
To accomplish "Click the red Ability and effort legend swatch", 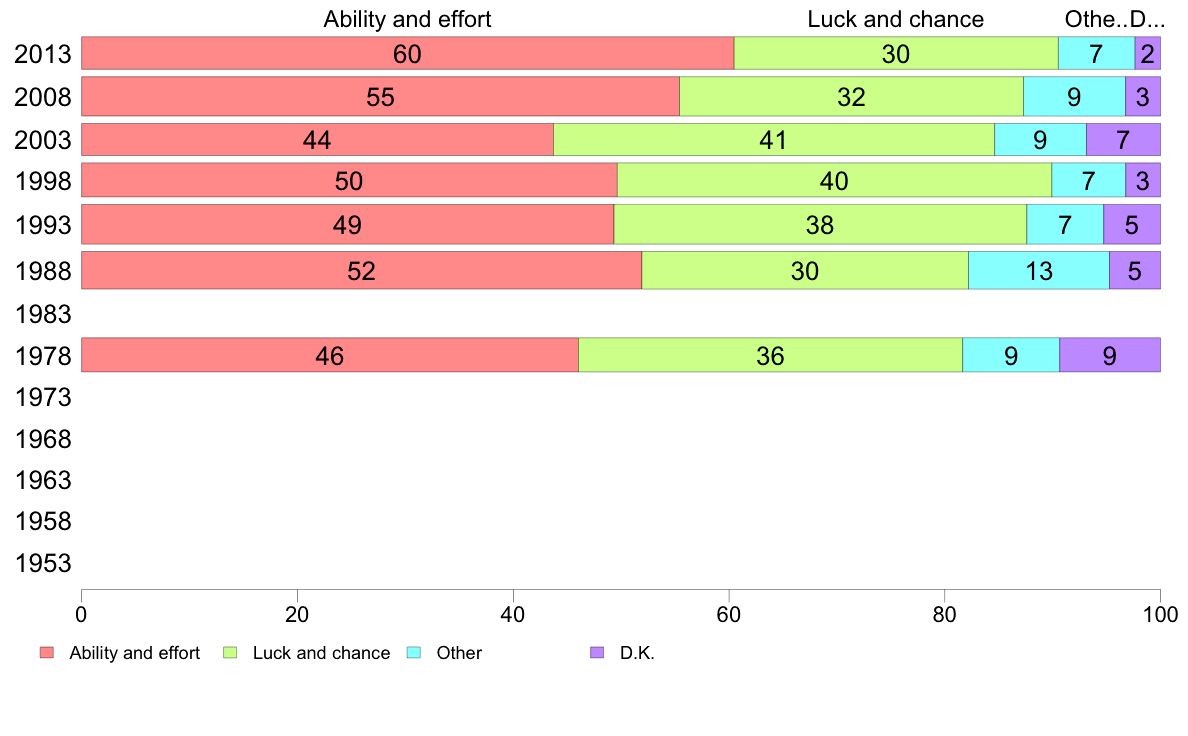I will pyautogui.click(x=47, y=653).
